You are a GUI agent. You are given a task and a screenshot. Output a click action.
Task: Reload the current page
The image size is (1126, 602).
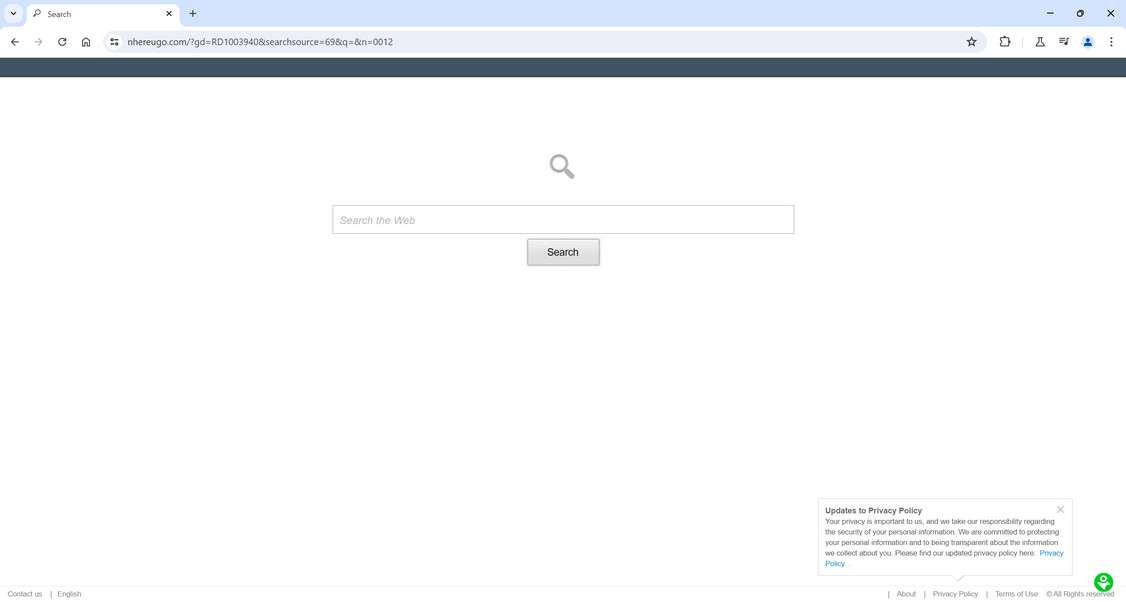tap(62, 42)
